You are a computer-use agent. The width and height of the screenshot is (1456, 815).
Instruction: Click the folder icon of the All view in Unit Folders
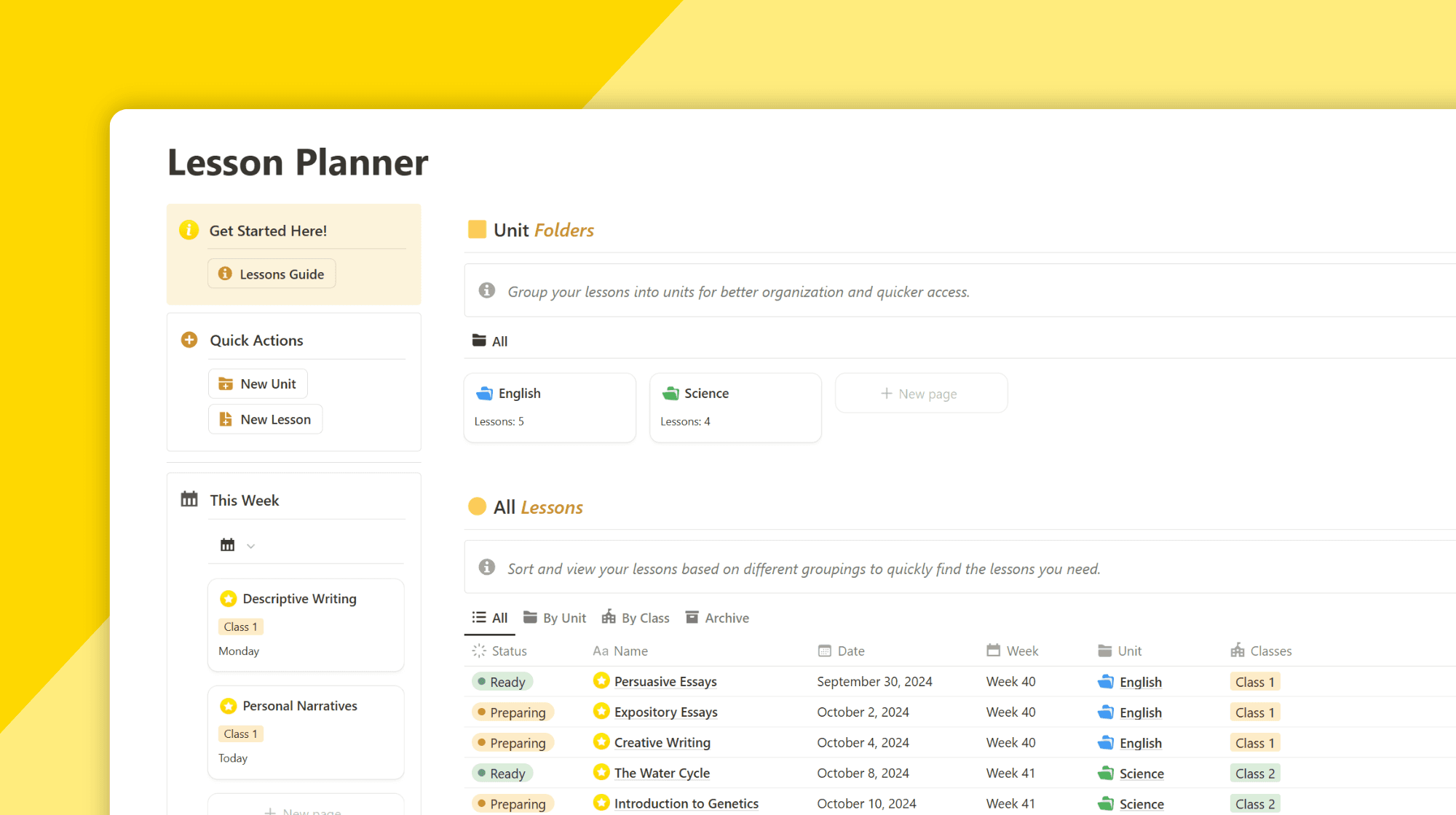(x=479, y=341)
